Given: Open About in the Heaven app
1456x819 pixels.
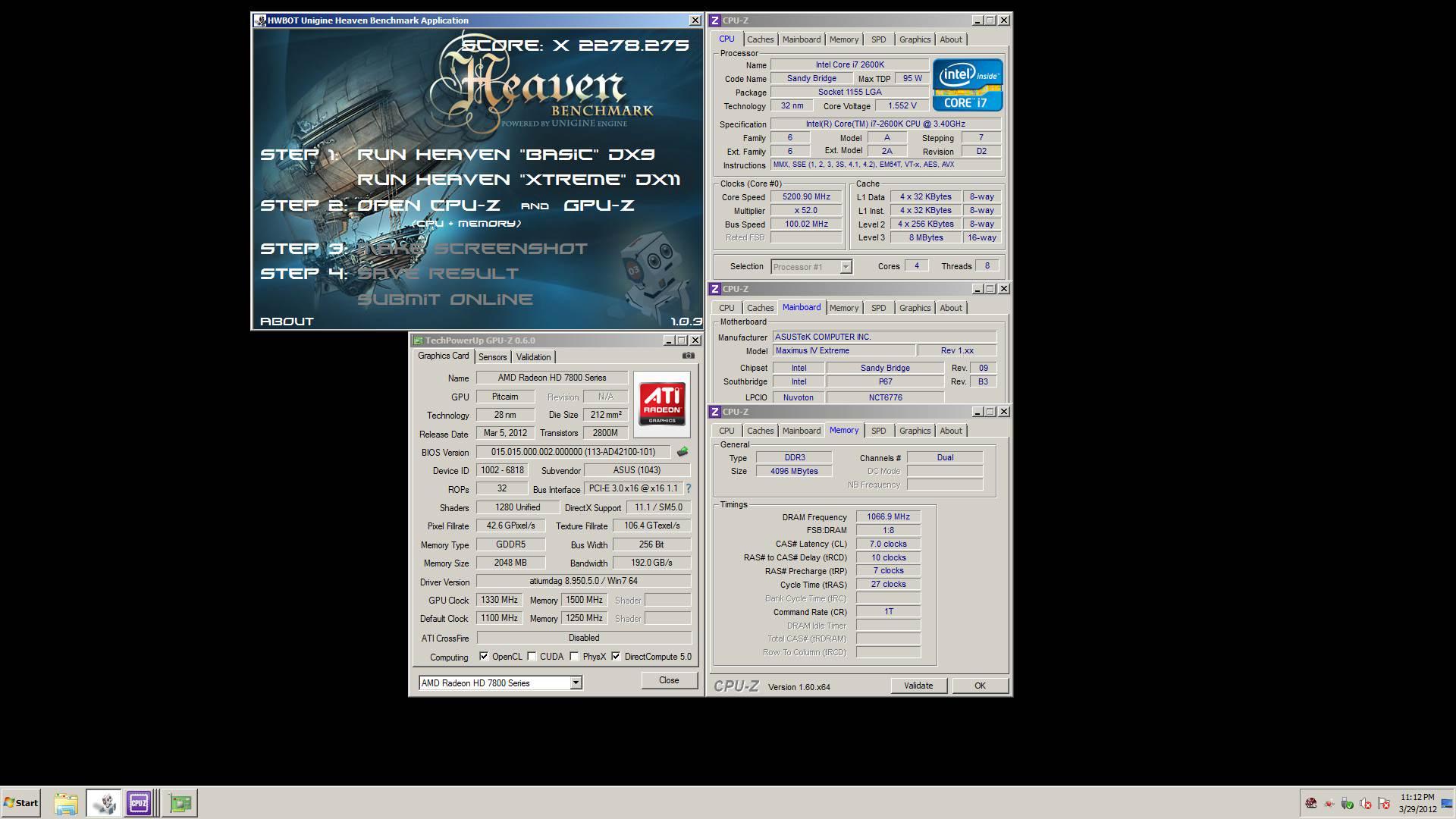Looking at the screenshot, I should (x=287, y=322).
